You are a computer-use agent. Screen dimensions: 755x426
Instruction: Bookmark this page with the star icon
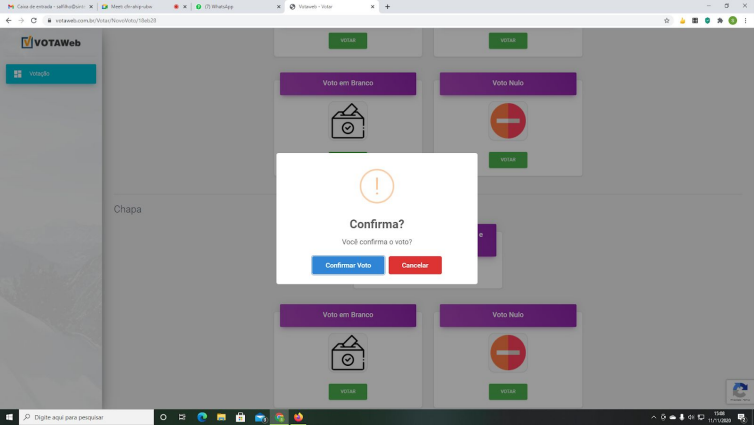[667, 20]
